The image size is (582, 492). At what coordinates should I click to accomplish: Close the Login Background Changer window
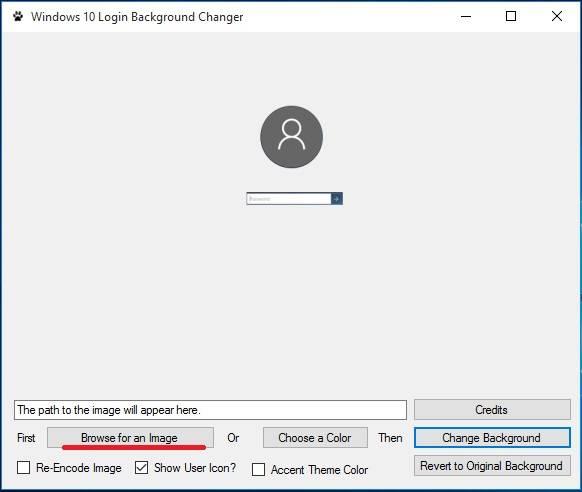tap(557, 16)
